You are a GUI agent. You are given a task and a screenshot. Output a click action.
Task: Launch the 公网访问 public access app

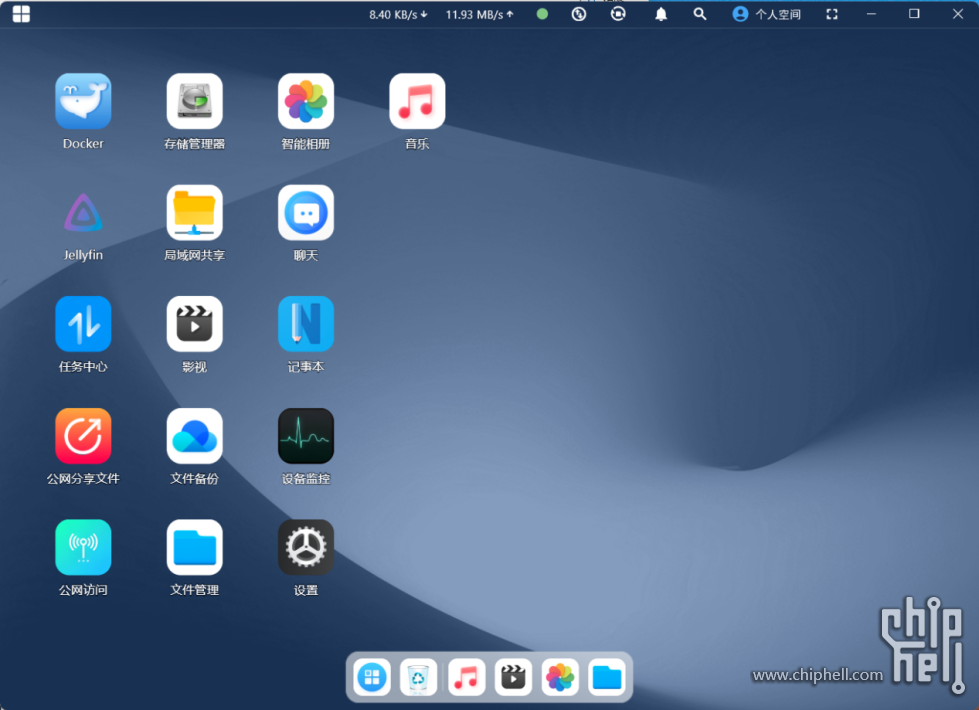click(x=83, y=548)
